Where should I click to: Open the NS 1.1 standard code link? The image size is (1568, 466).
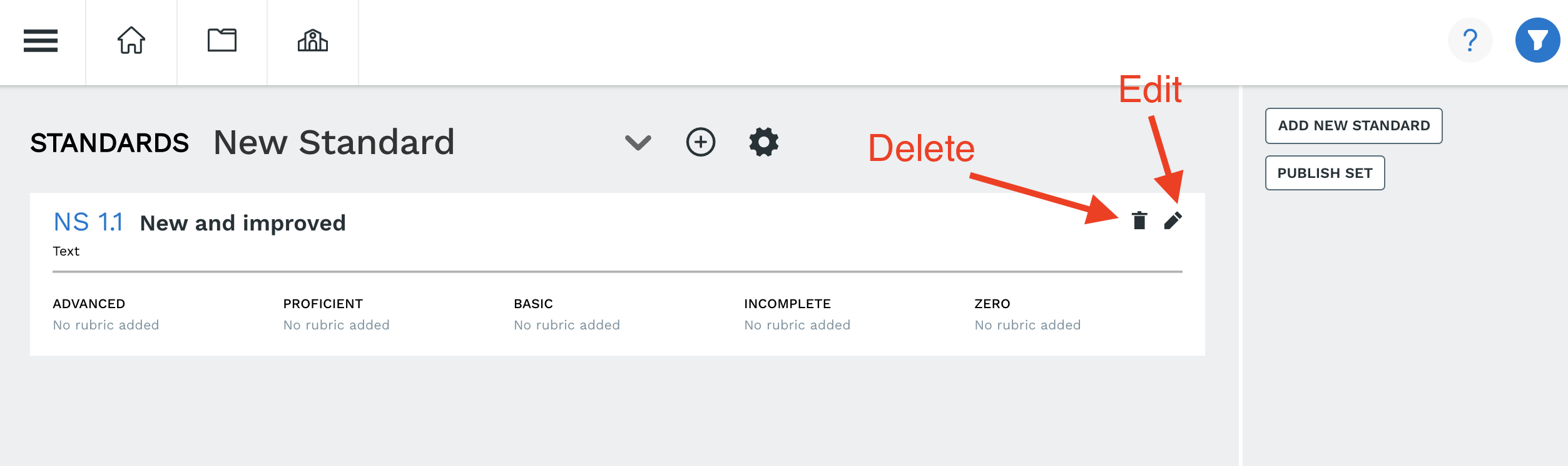[88, 222]
